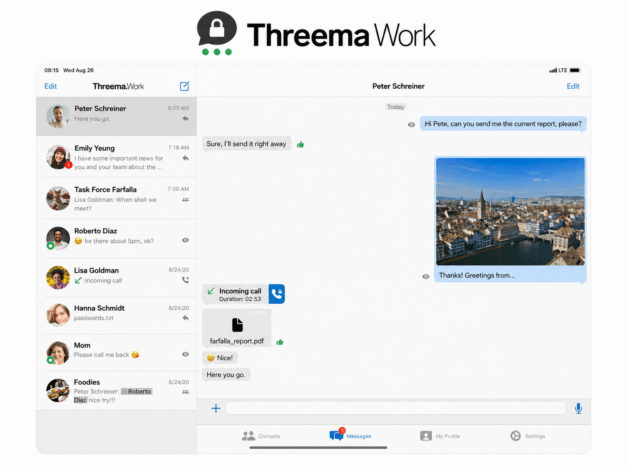Open the Peter Schreiner chat

(116, 116)
